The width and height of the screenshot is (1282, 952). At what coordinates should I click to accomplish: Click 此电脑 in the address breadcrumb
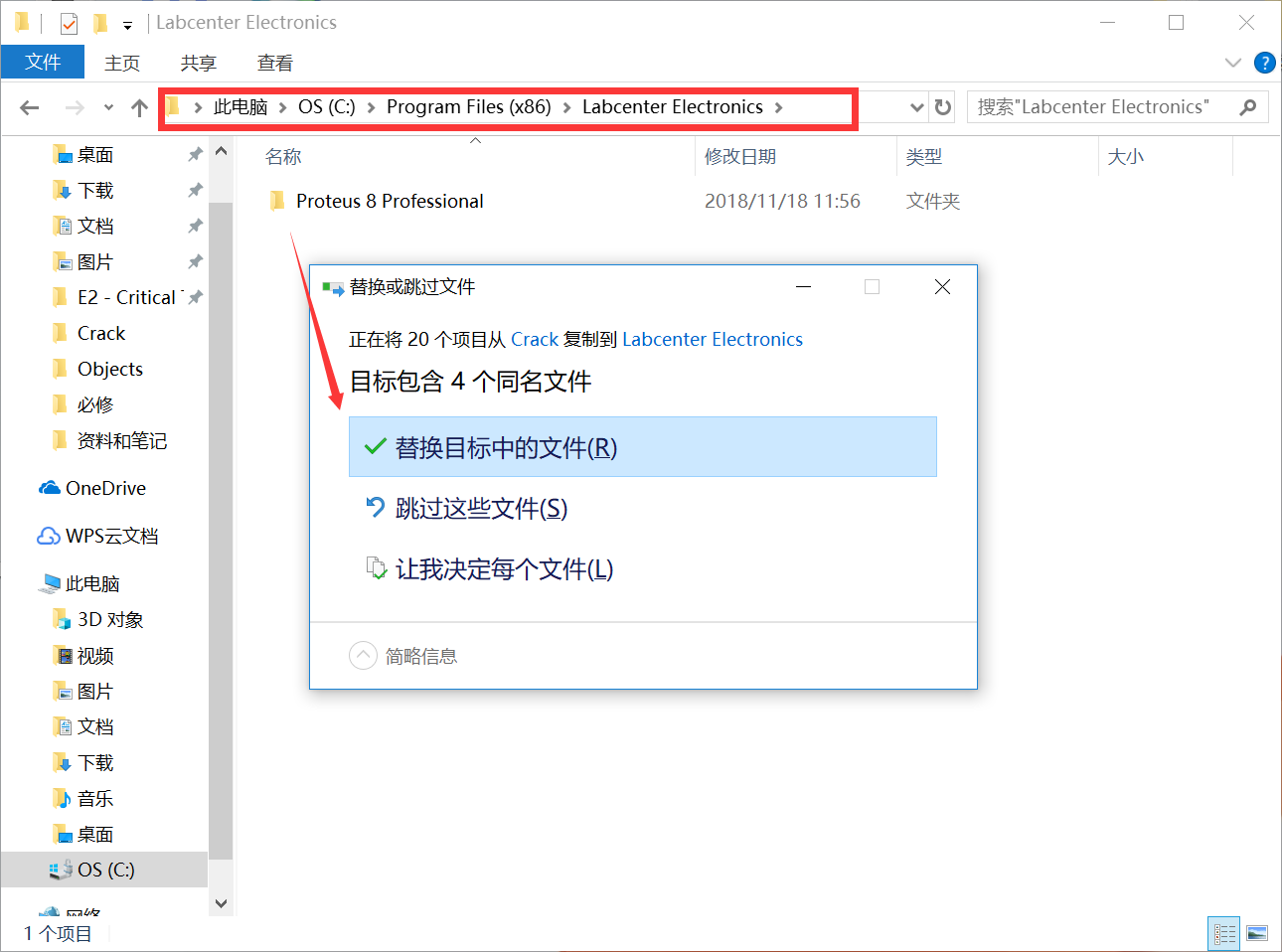tap(240, 106)
